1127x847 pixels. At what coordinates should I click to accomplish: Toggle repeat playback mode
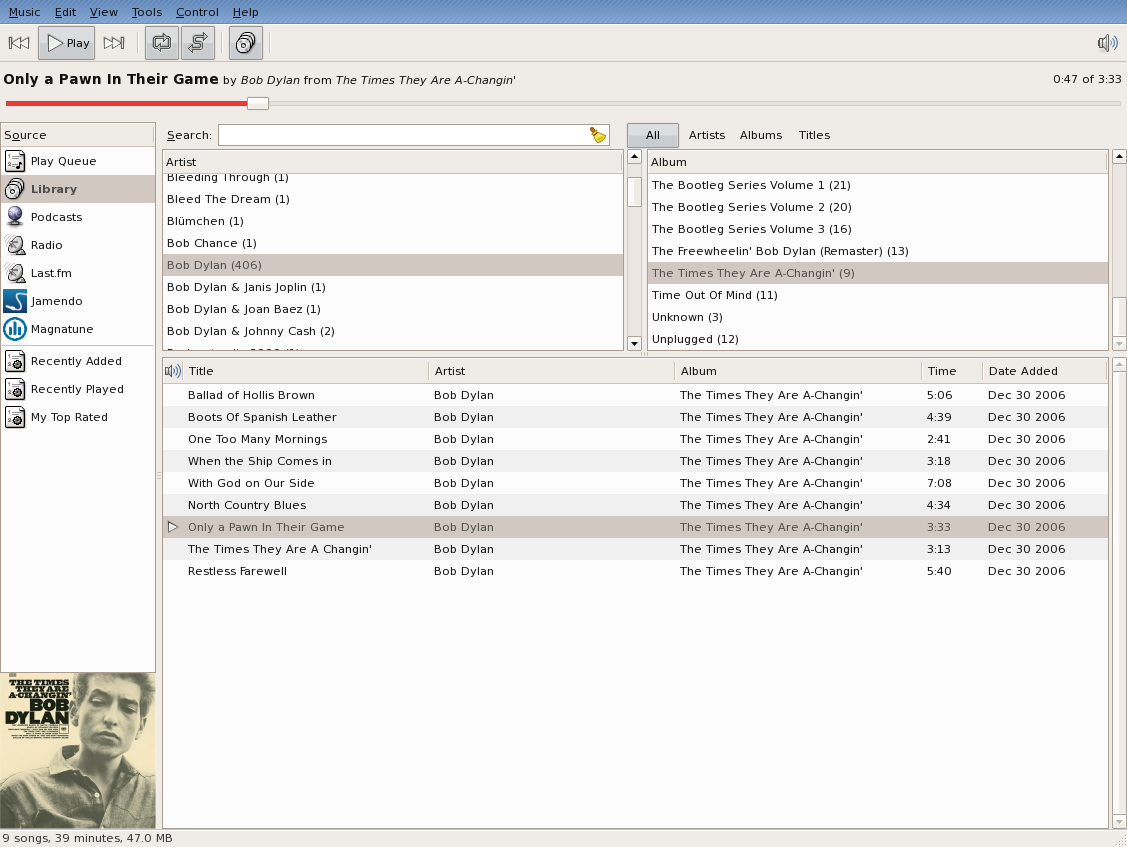162,43
